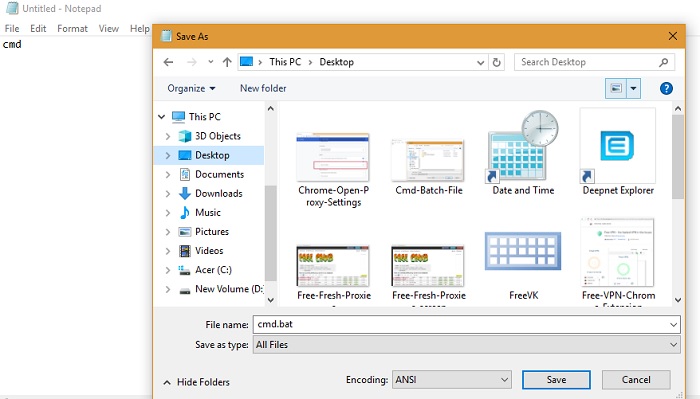The height and width of the screenshot is (399, 700).
Task: Expand the 3D Objects node
Action: coord(168,136)
